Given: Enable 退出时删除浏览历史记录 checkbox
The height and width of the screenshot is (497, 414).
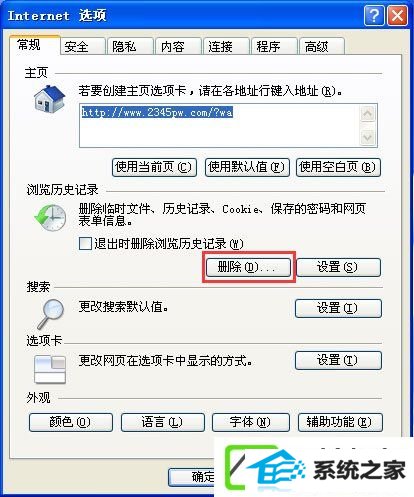Looking at the screenshot, I should pos(85,243).
